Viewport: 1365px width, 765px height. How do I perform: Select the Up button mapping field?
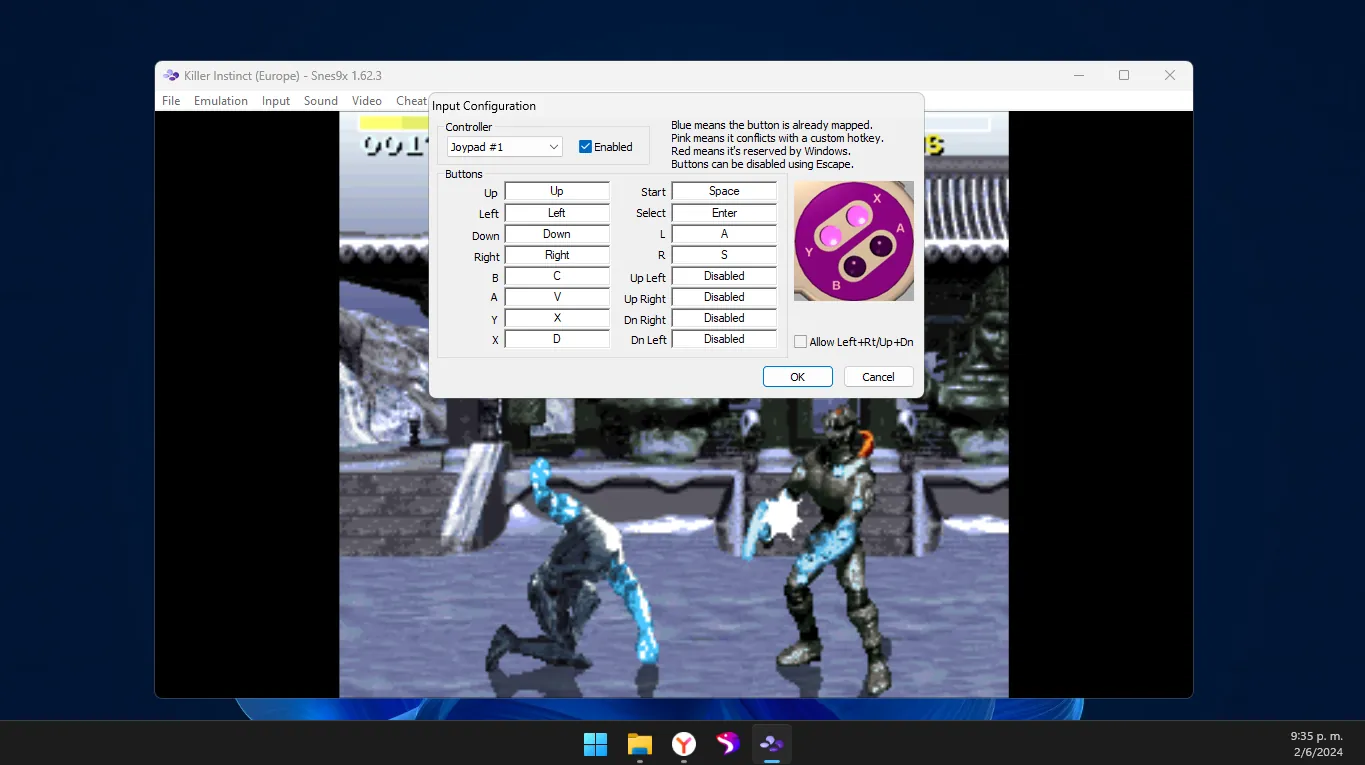pos(557,191)
